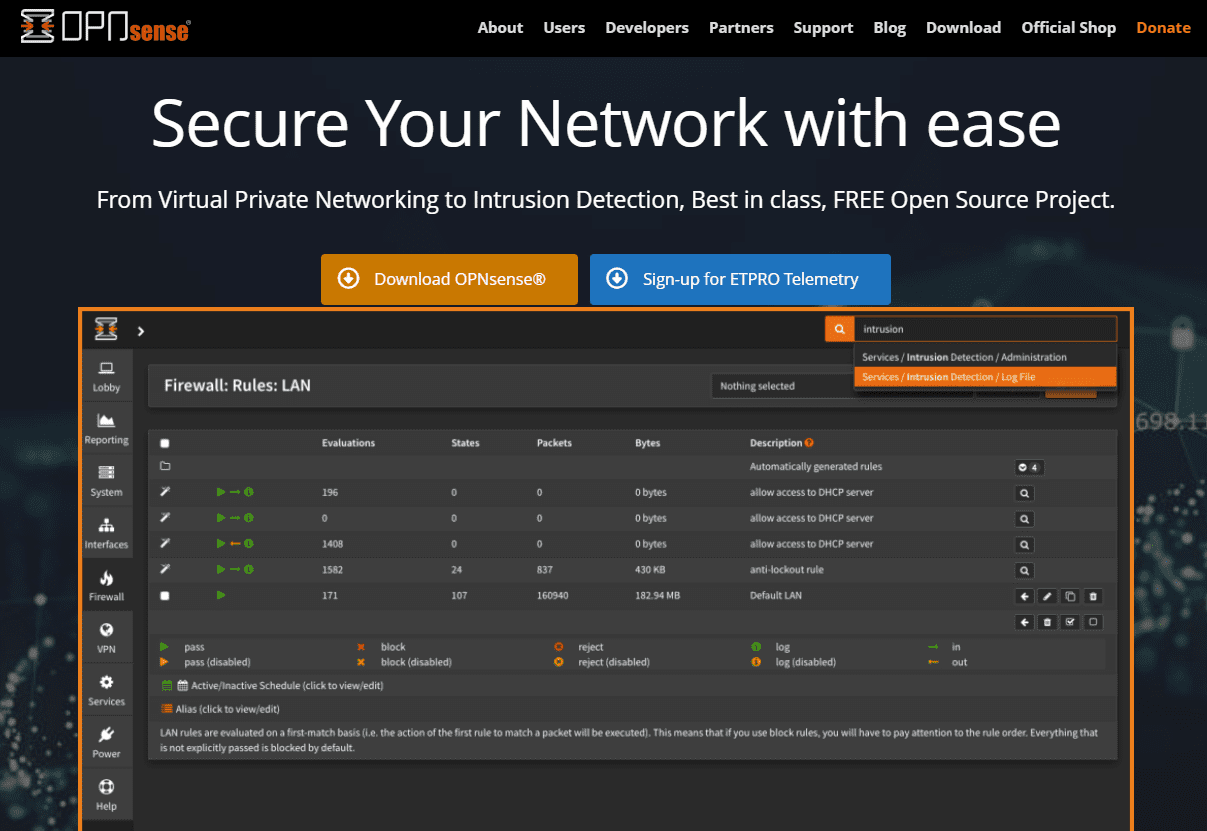The width and height of the screenshot is (1207, 831).
Task: Open the VPN sidebar section
Action: (x=106, y=638)
